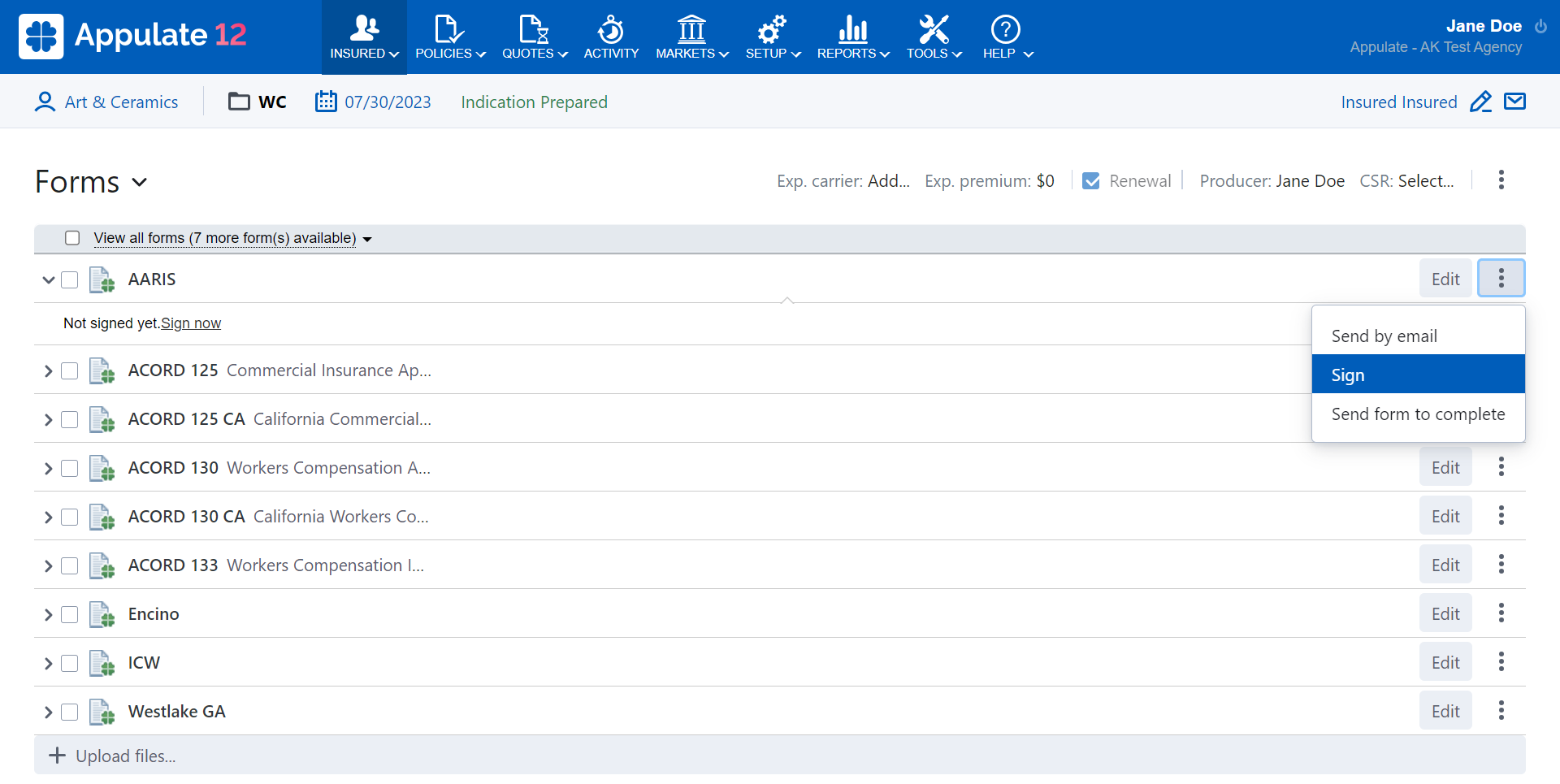Click the edit pencil icon beside Insured

pos(1480,102)
